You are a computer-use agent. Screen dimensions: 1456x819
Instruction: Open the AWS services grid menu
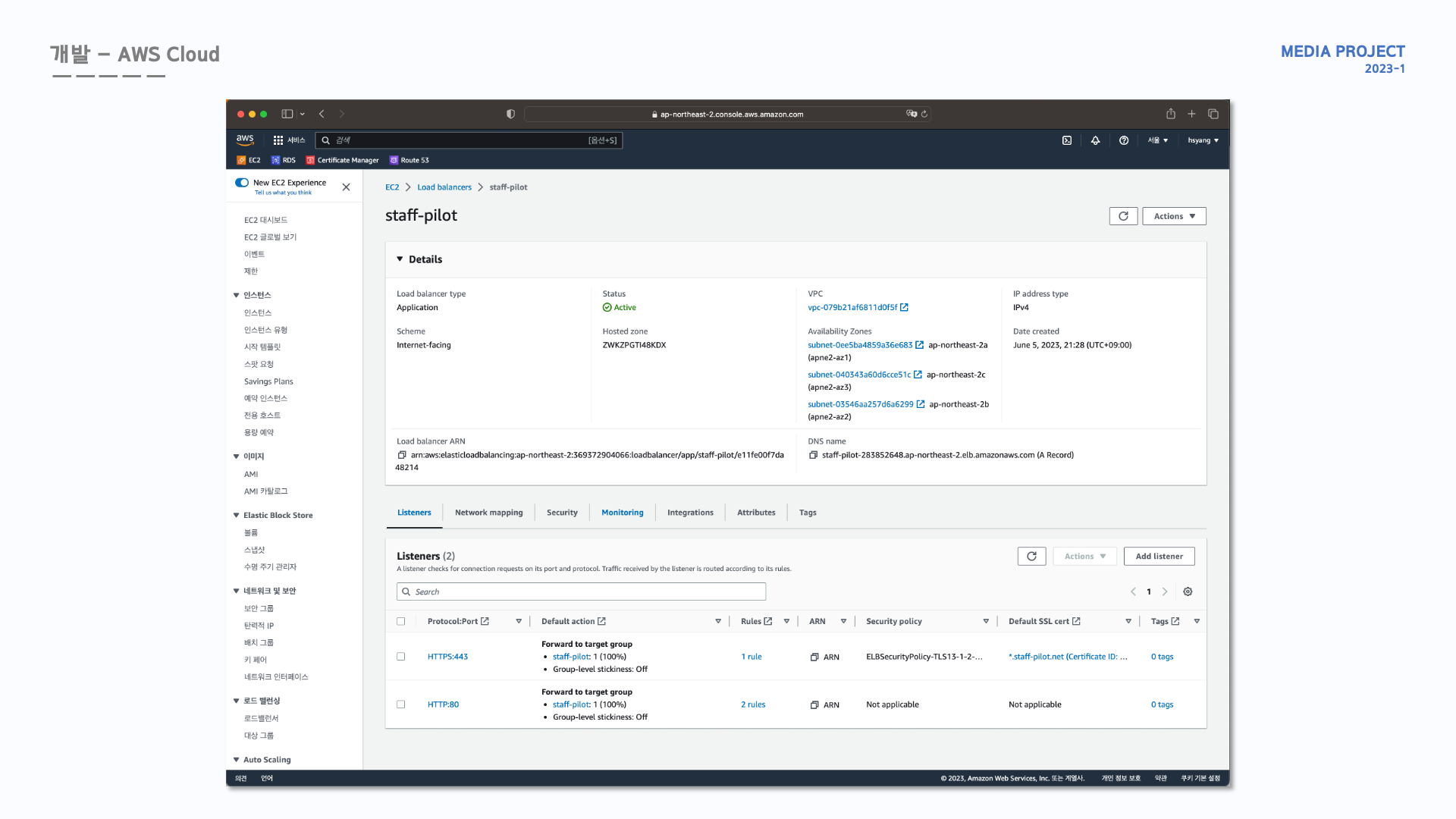pyautogui.click(x=278, y=140)
